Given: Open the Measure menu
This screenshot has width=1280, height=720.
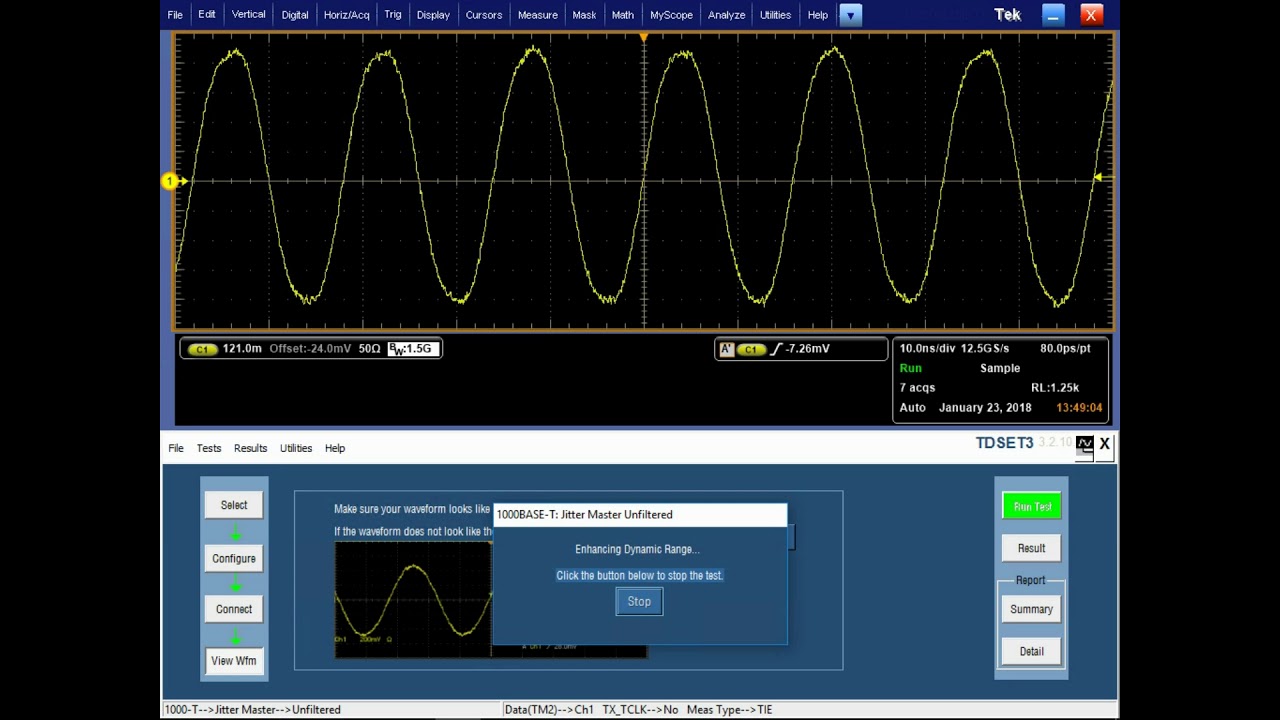Looking at the screenshot, I should click(538, 15).
